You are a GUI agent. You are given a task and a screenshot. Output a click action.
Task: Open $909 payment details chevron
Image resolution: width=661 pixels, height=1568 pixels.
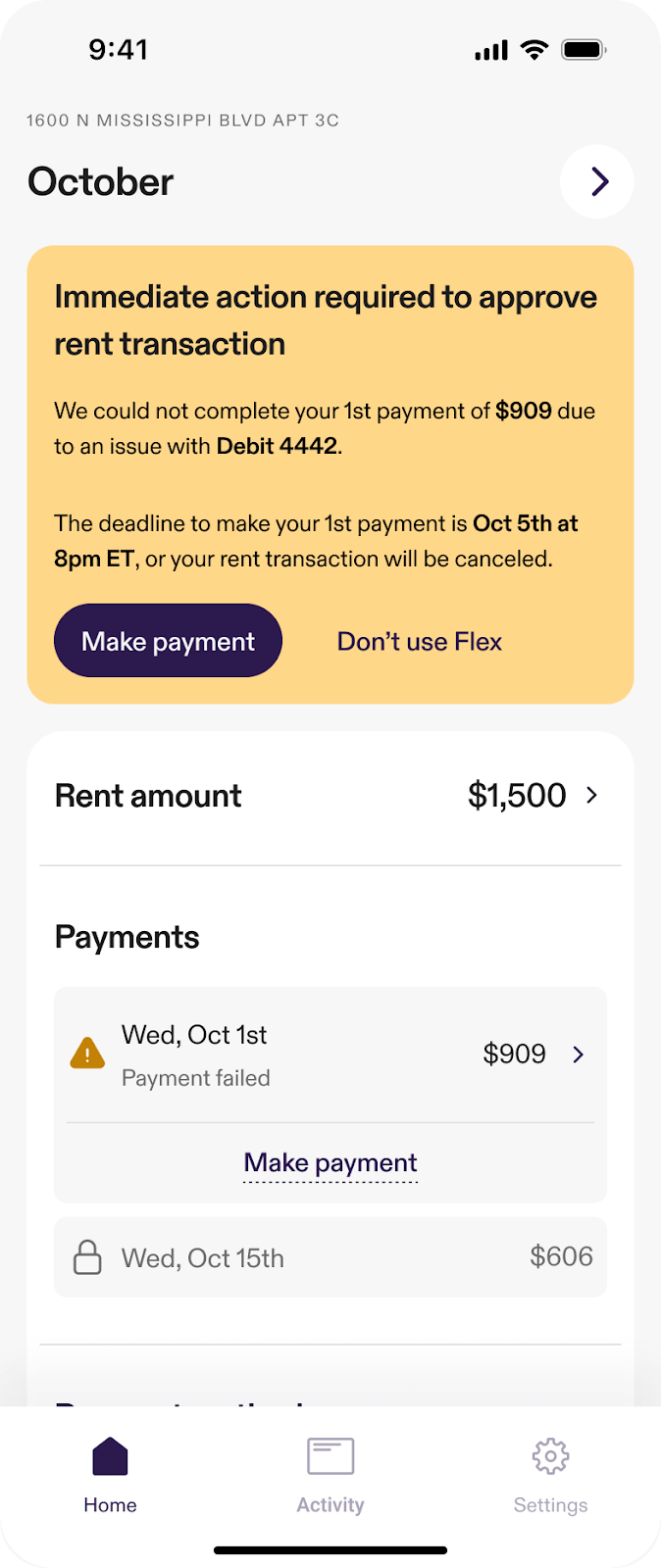pyautogui.click(x=579, y=1053)
